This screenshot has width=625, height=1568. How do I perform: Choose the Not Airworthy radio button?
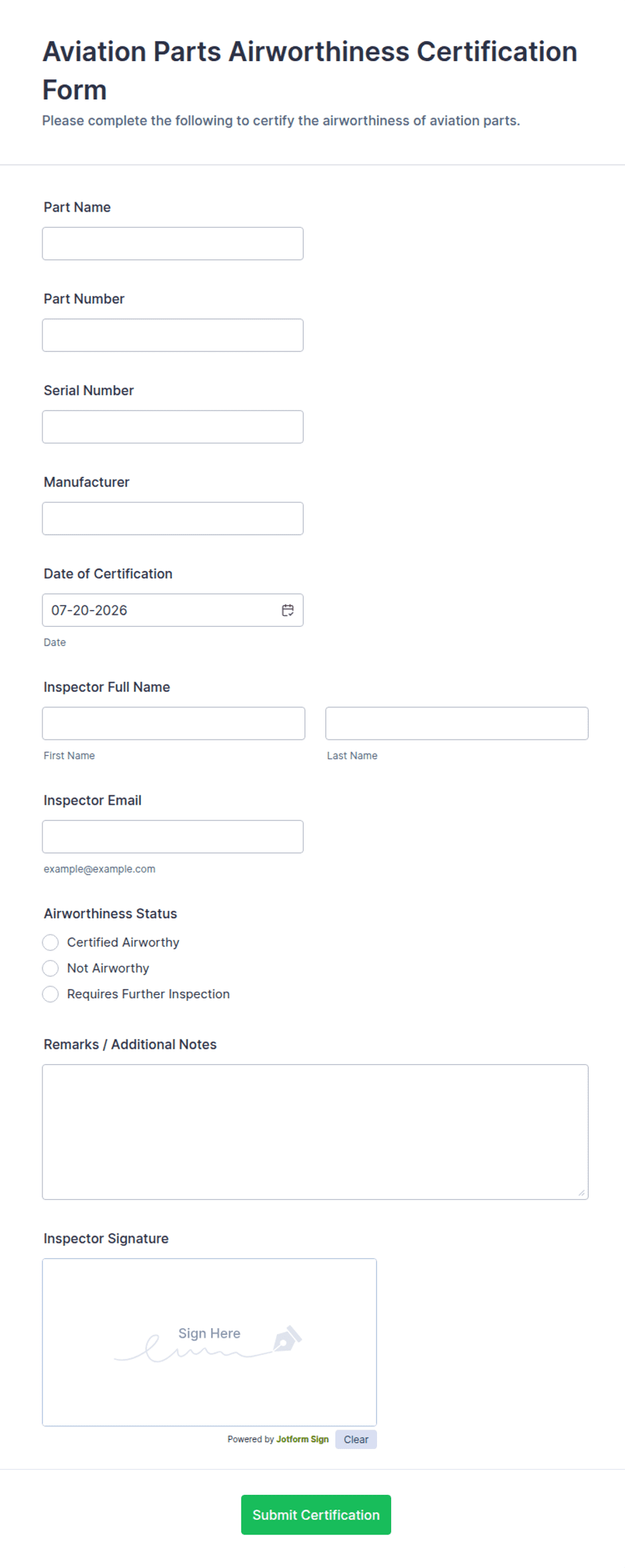coord(50,968)
